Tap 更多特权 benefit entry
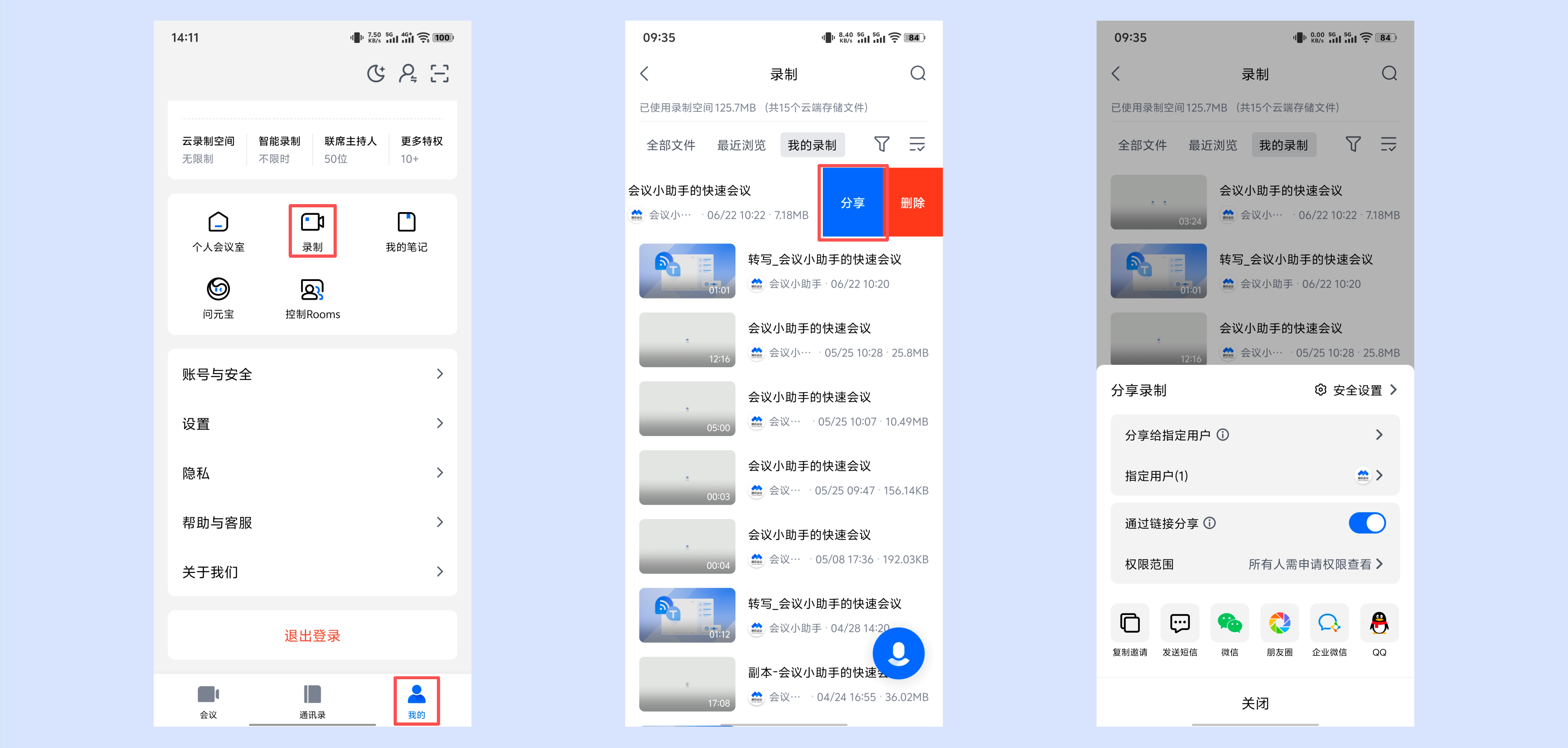Image resolution: width=1568 pixels, height=748 pixels. click(x=421, y=149)
